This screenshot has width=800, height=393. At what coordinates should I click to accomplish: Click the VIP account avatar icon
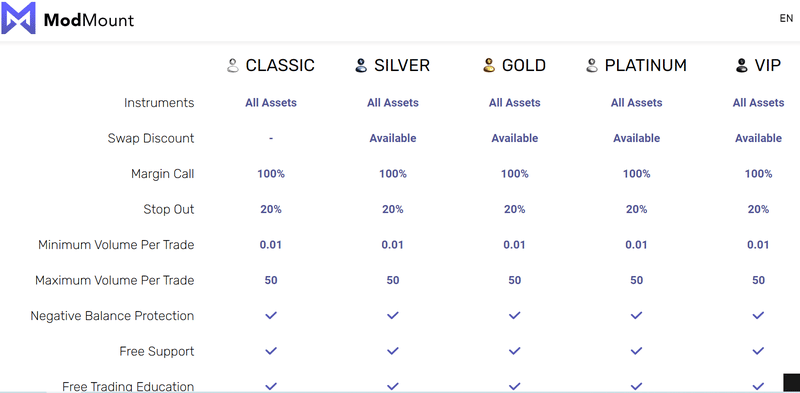pyautogui.click(x=741, y=65)
